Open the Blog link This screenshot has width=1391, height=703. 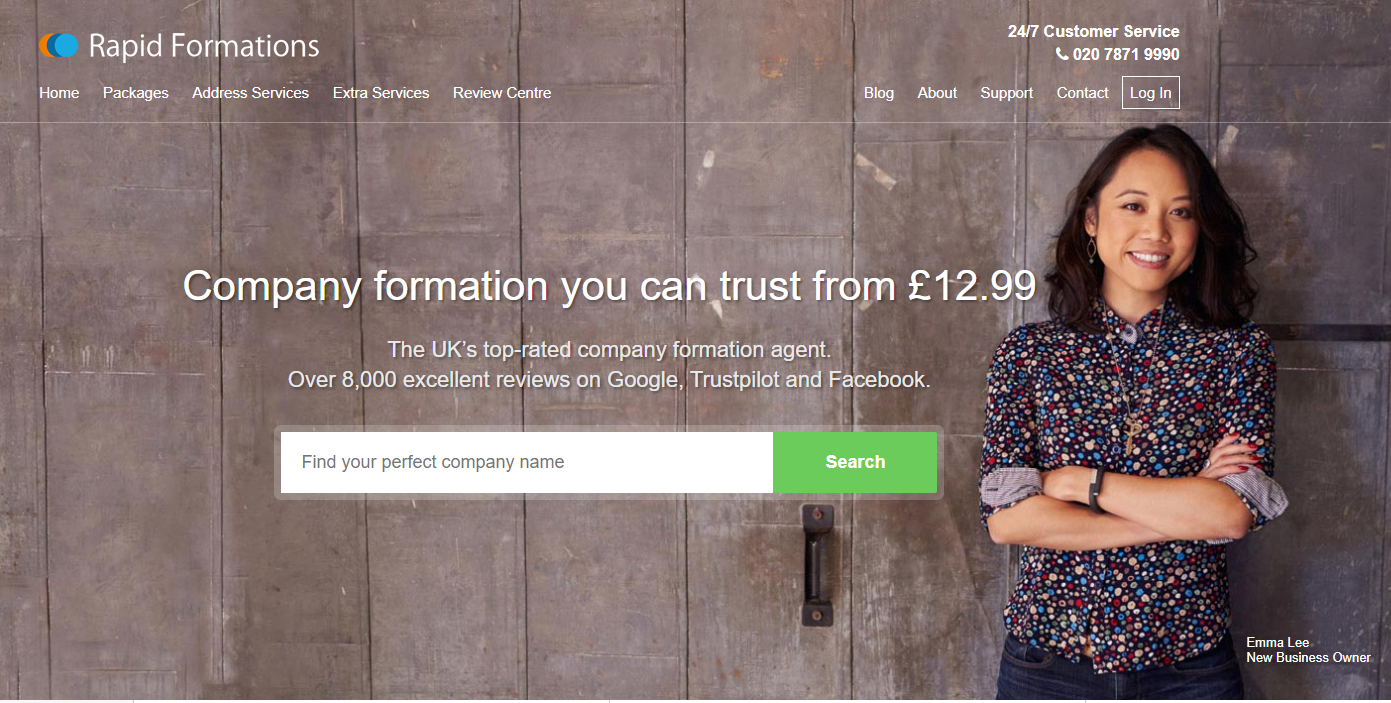coord(879,93)
